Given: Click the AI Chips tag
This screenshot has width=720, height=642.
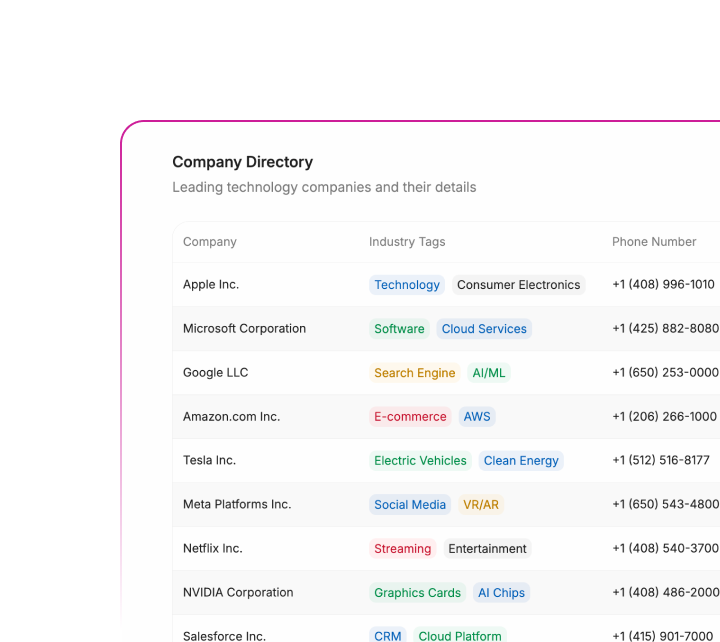Looking at the screenshot, I should point(501,593).
